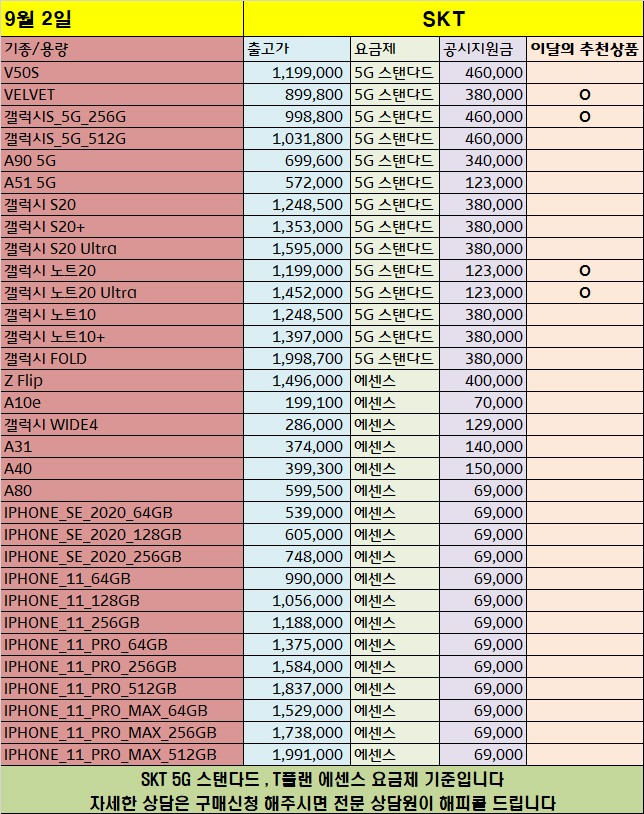Click the recommended circle mark for VELVET
644x814 pixels.
pyautogui.click(x=585, y=95)
